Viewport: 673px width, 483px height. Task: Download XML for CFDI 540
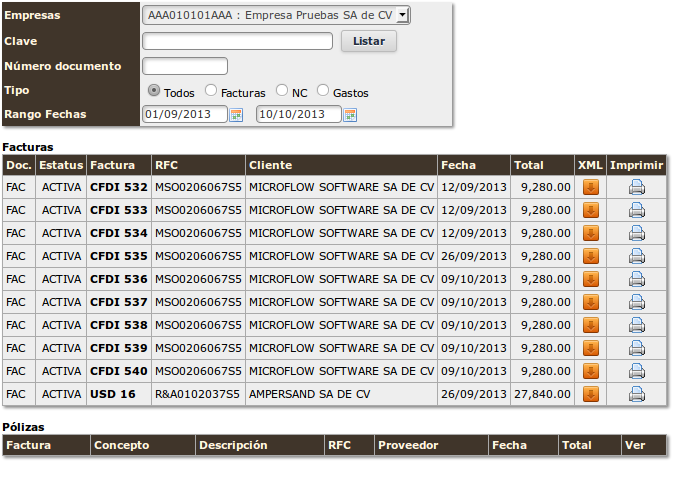pyautogui.click(x=591, y=371)
